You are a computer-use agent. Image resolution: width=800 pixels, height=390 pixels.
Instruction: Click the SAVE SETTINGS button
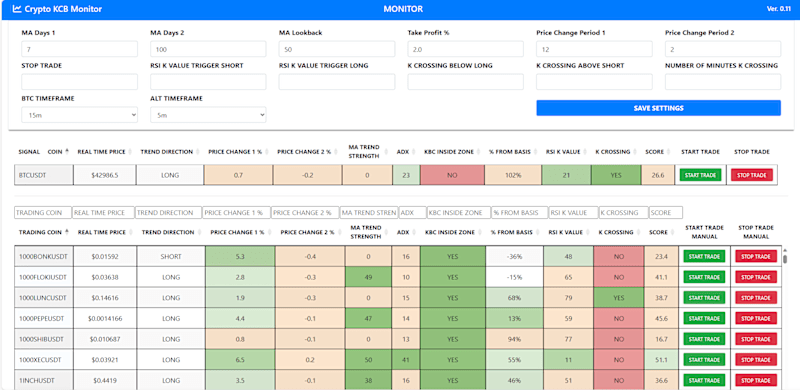pyautogui.click(x=658, y=108)
